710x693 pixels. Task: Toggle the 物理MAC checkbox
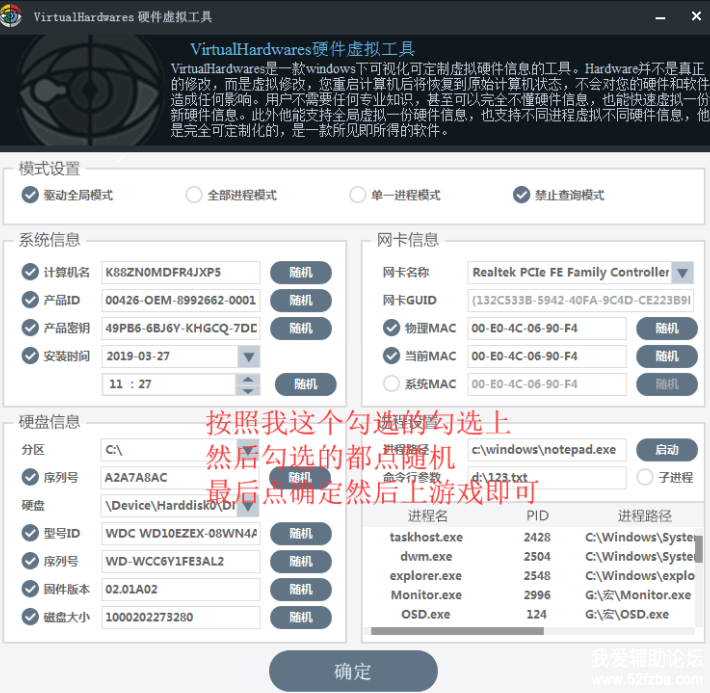391,328
